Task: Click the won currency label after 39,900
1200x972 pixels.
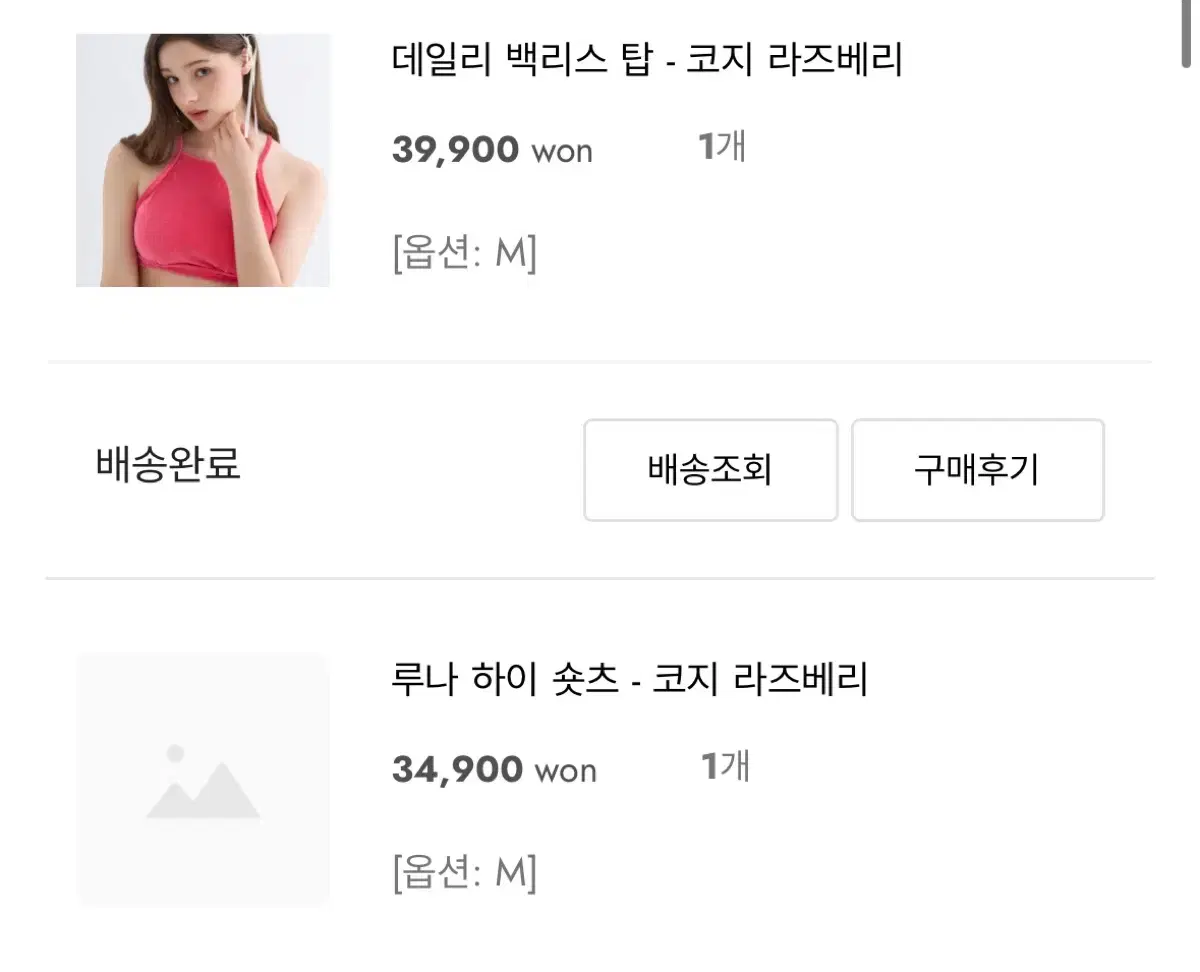Action: click(561, 153)
